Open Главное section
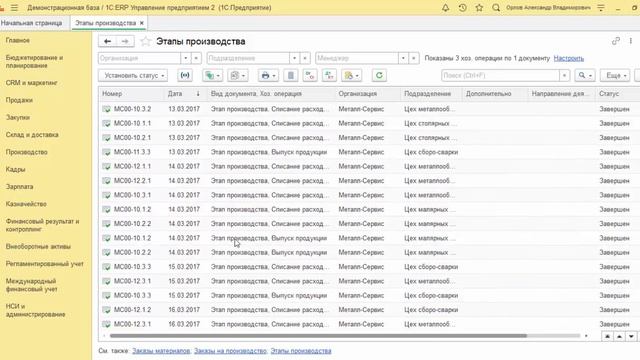Viewport: 640px width, 360px height. 18,40
